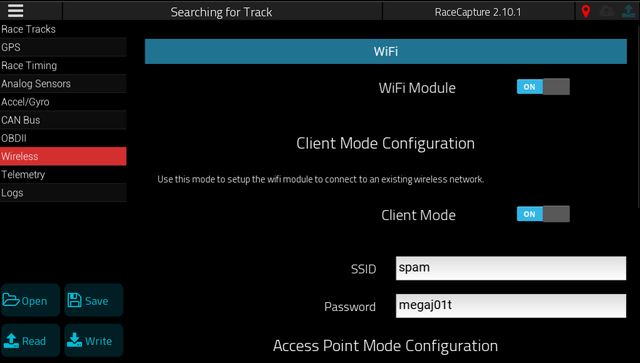
Task: Open the Accel/Gyro section
Action: pyautogui.click(x=63, y=102)
